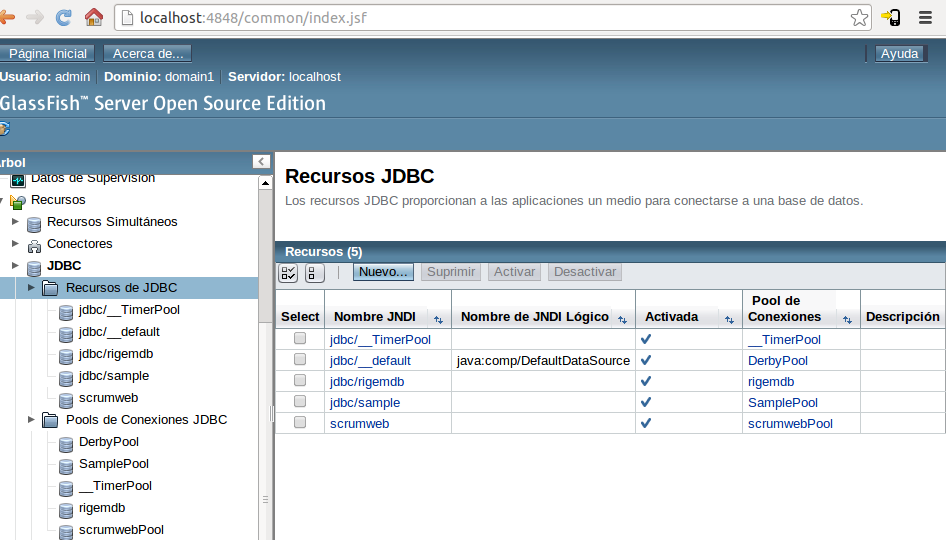946x540 pixels.
Task: Click the Activar button
Action: [x=515, y=272]
